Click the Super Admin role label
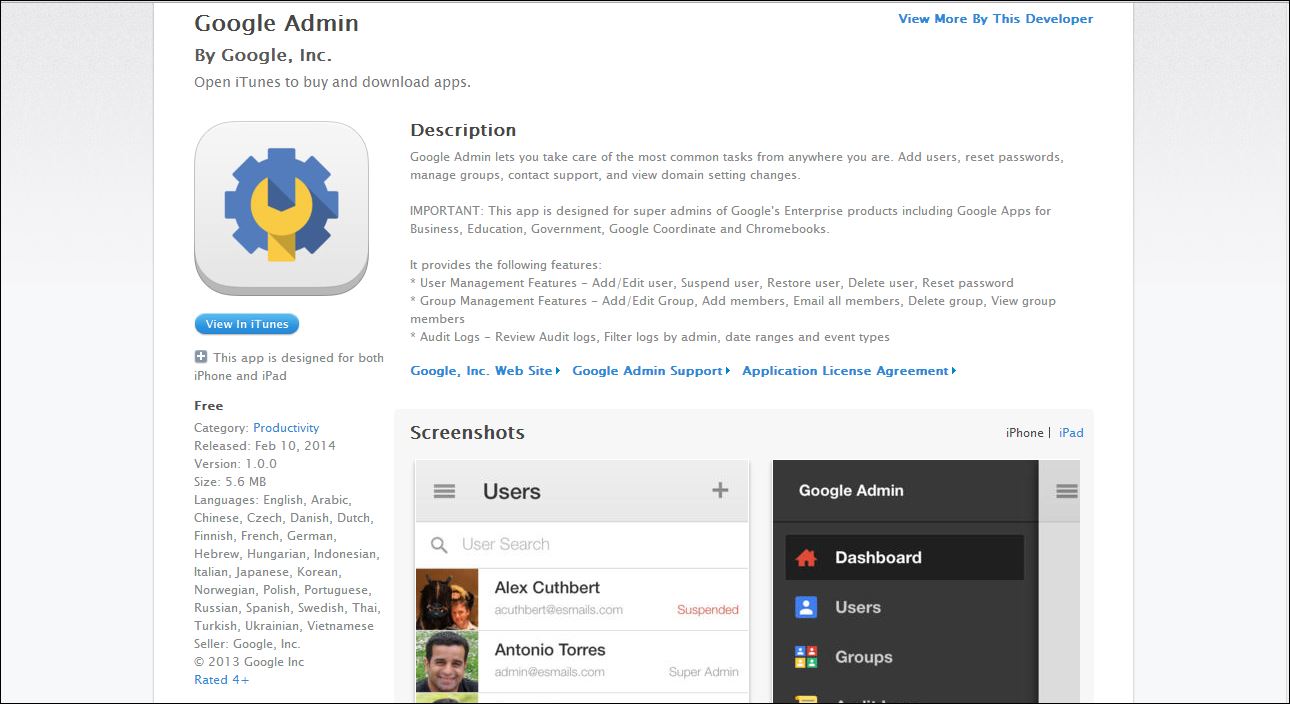1290x704 pixels. pyautogui.click(x=704, y=672)
